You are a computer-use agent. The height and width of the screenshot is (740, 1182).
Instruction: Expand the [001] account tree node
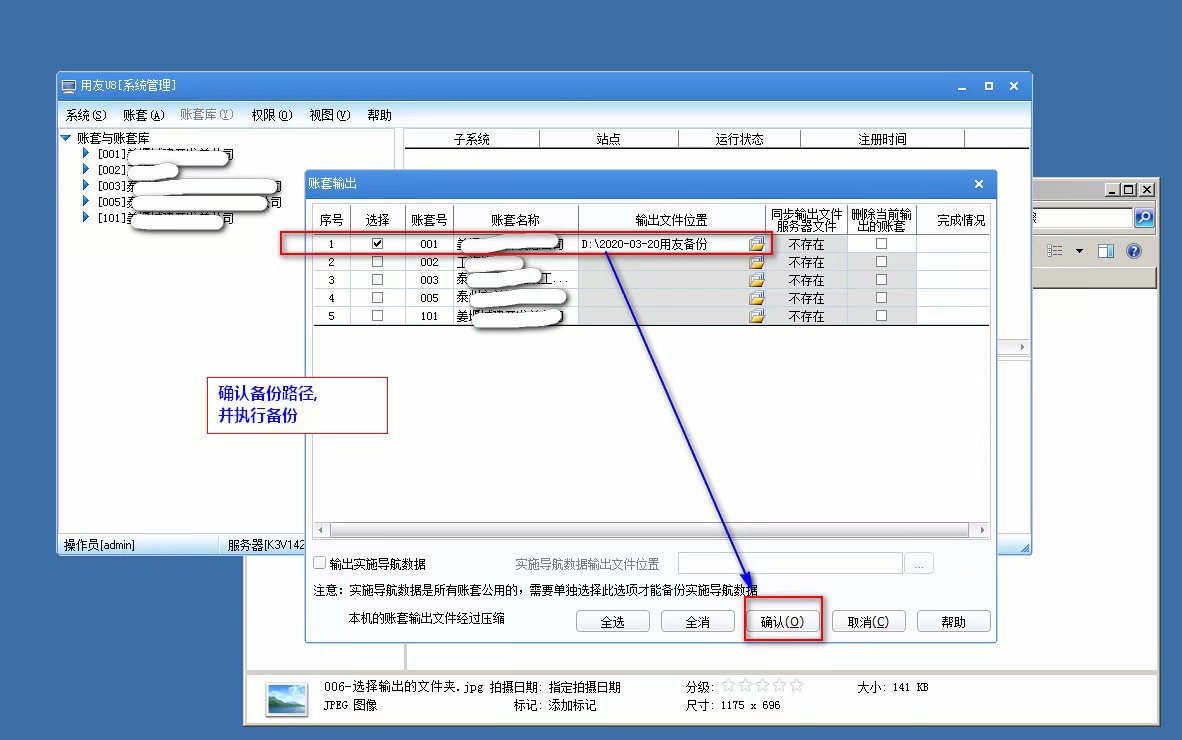86,155
